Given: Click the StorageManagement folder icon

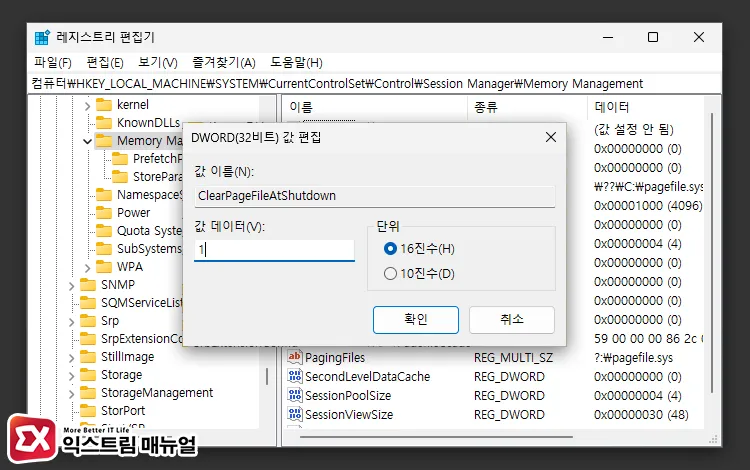Looking at the screenshot, I should point(88,393).
